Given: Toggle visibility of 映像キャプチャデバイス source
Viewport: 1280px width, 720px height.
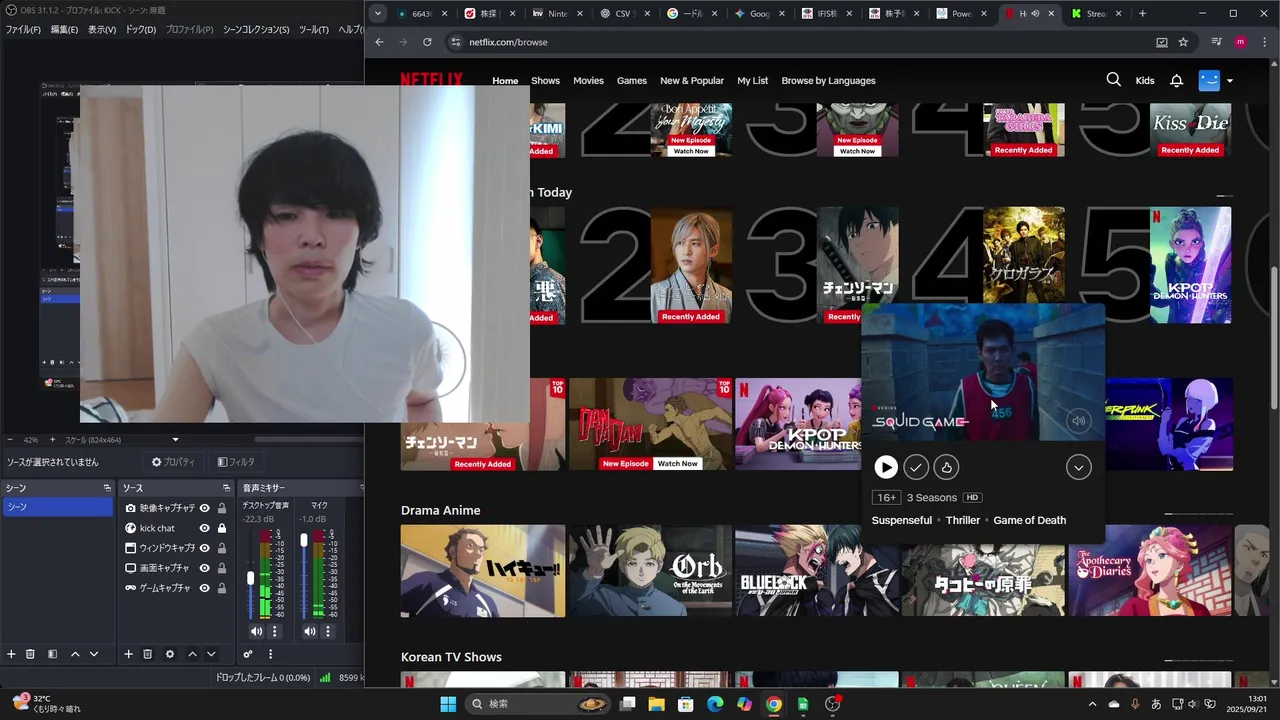Looking at the screenshot, I should click(204, 508).
